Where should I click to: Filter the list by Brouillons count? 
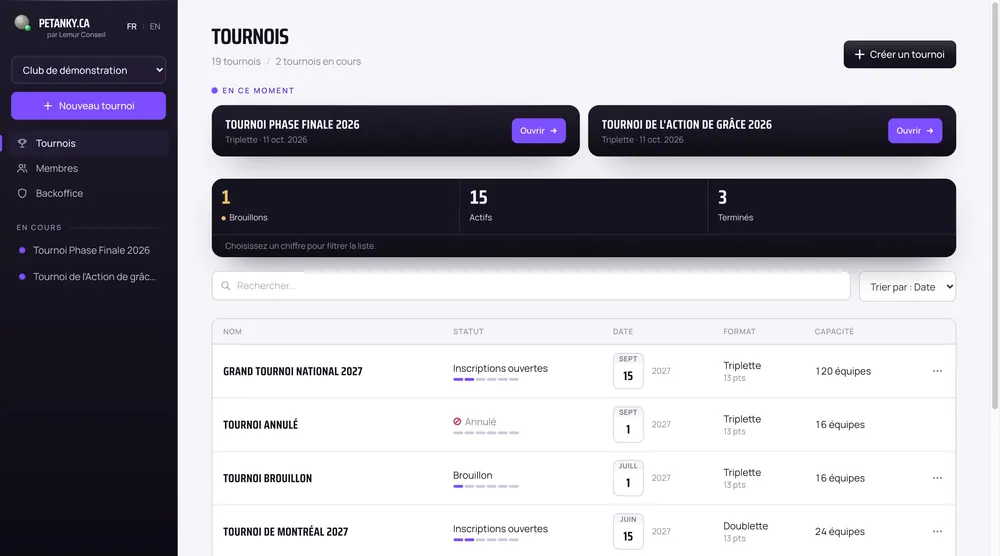(335, 207)
